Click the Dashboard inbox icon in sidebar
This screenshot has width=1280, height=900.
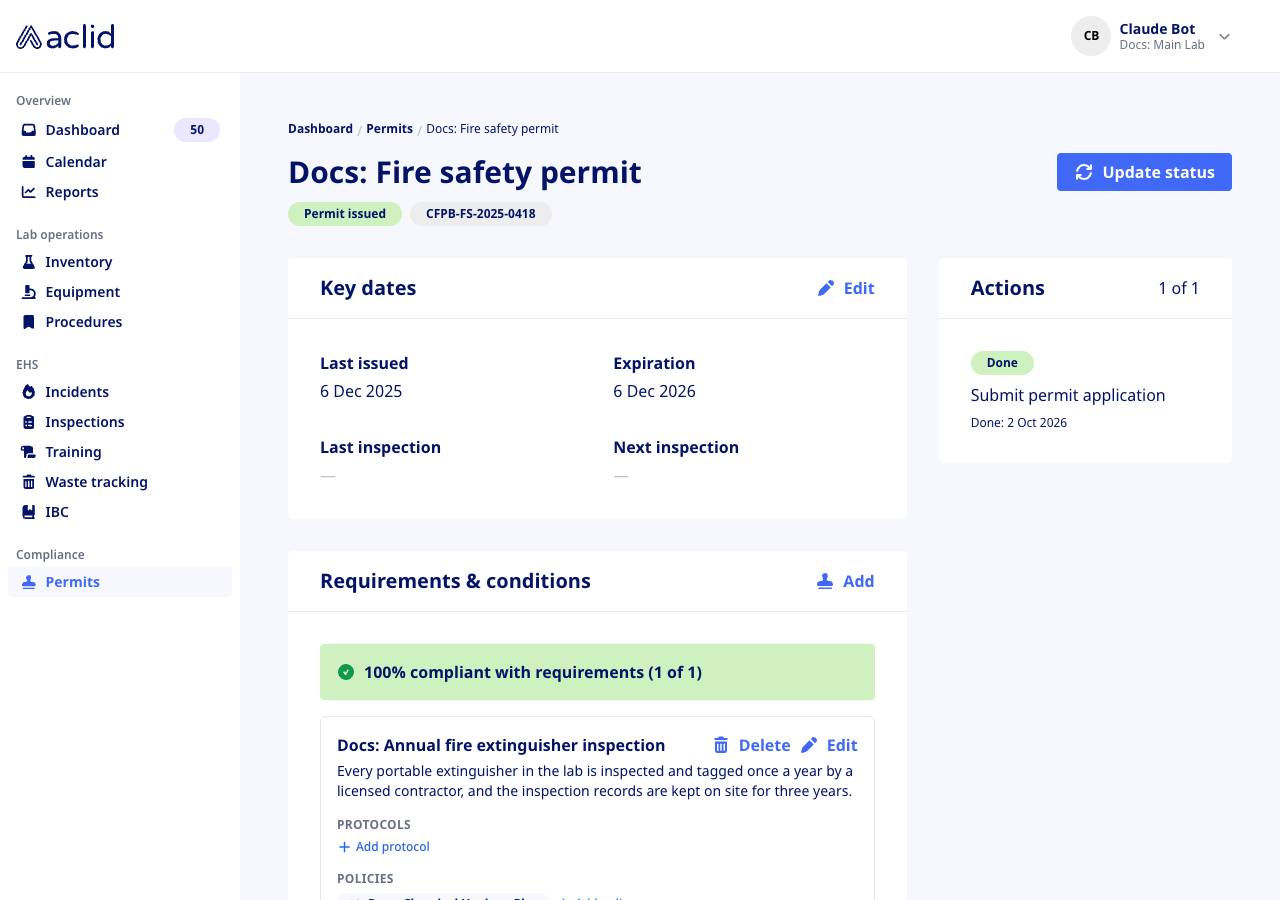pos(29,130)
